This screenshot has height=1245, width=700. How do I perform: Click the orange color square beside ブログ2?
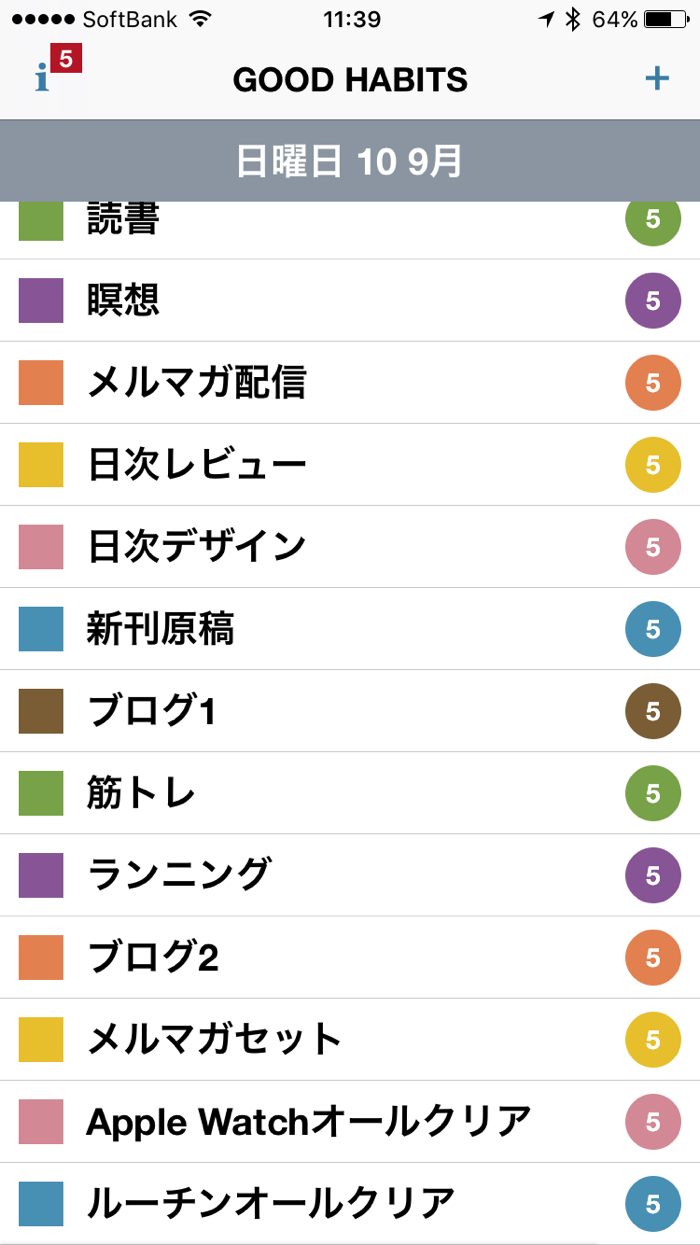point(41,957)
